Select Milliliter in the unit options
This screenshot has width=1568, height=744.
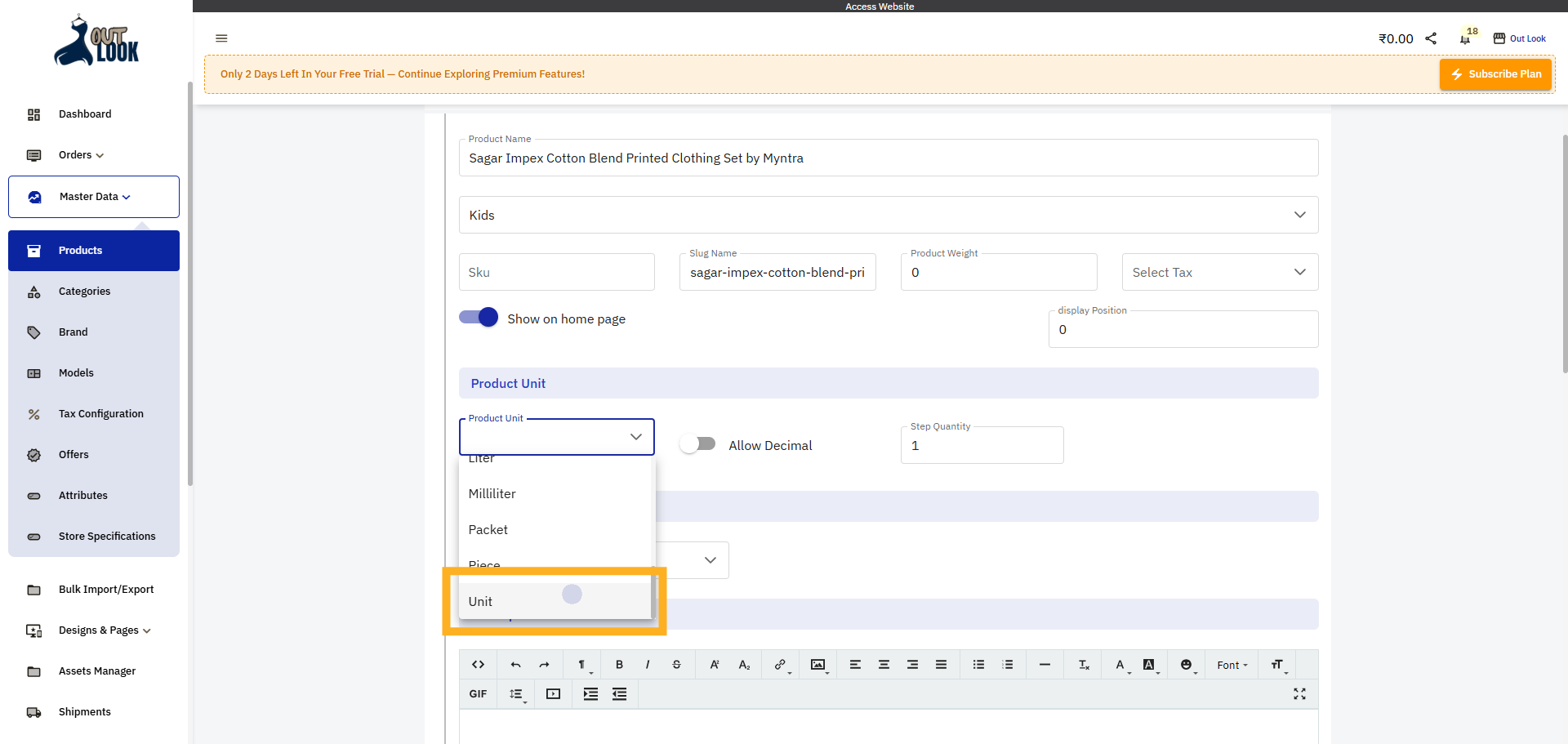(492, 494)
